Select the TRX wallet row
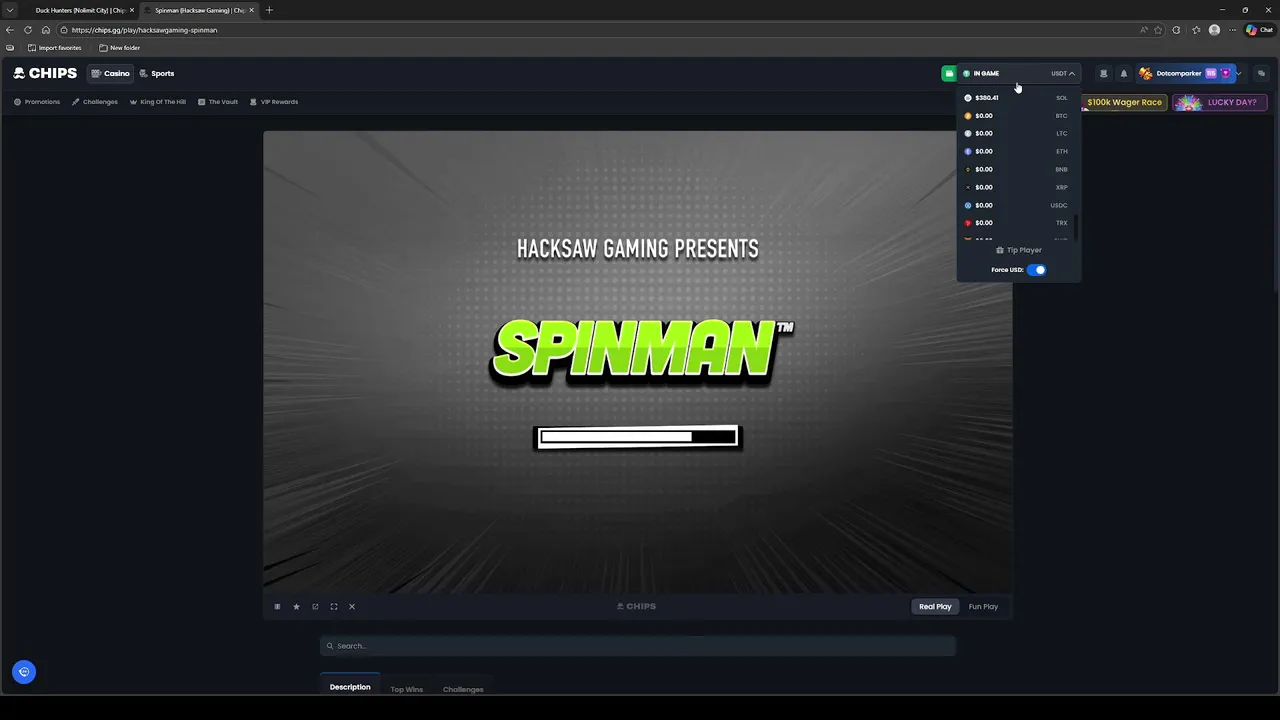 pyautogui.click(x=1016, y=223)
